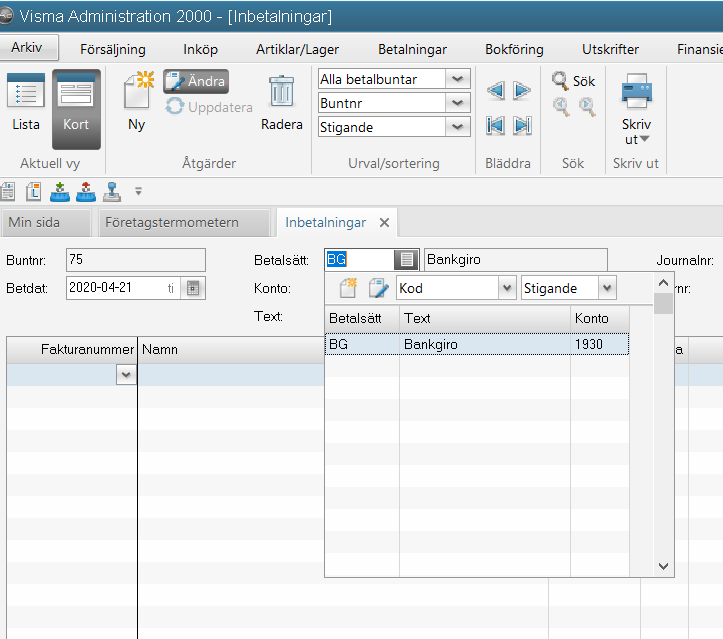Click the Radera trash can icon
The width and height of the screenshot is (723, 639).
coord(281,94)
